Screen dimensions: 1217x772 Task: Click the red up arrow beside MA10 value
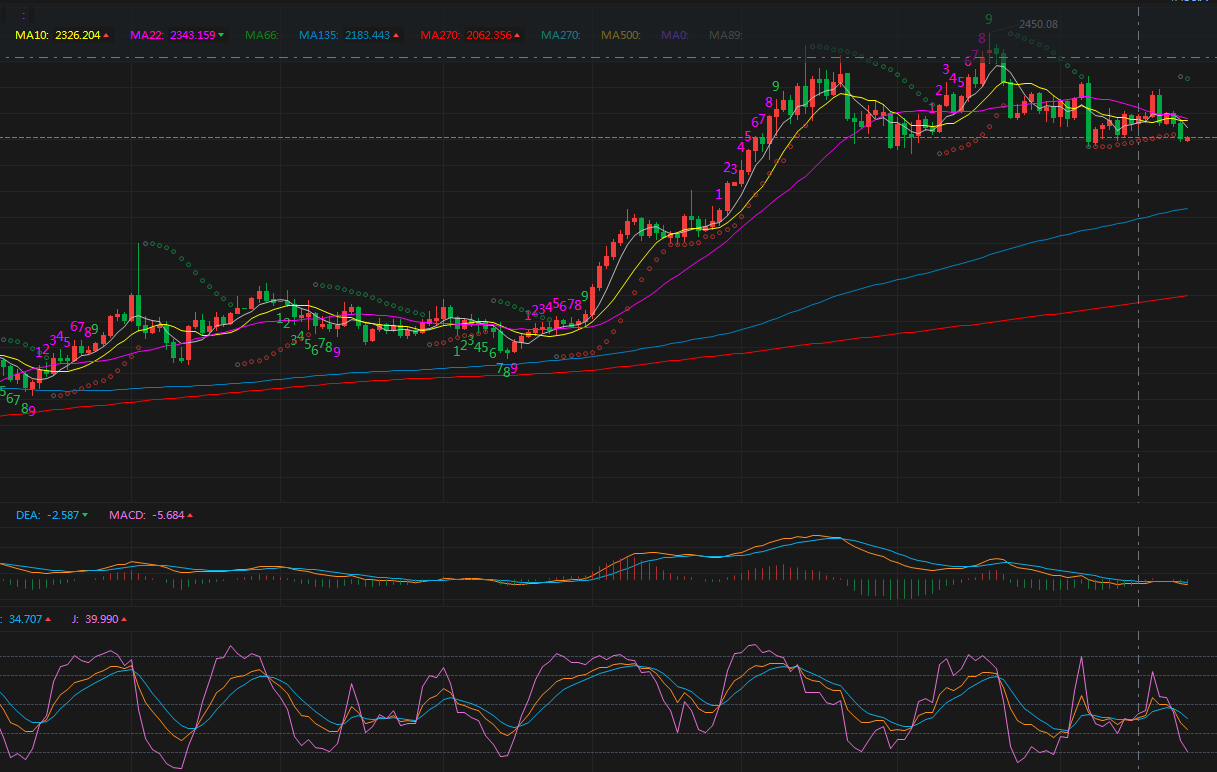click(x=106, y=36)
